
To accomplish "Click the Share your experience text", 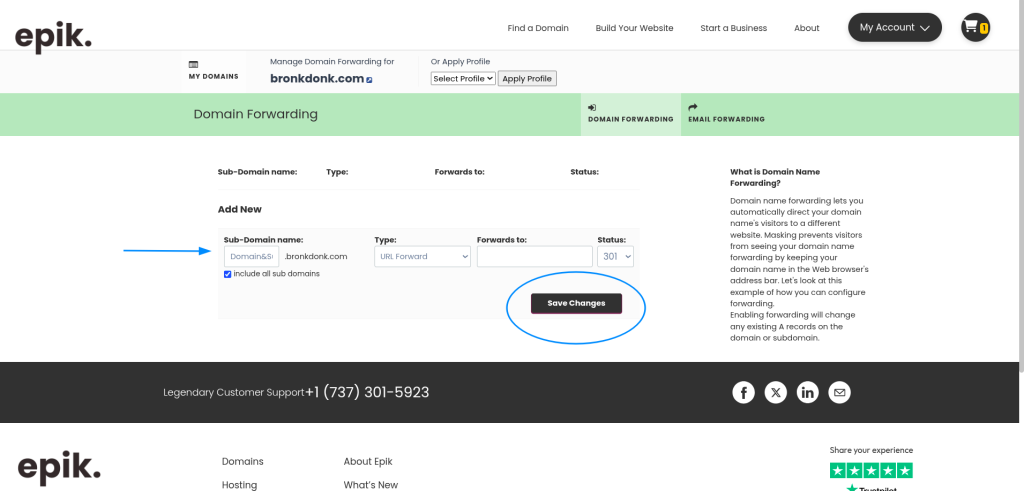I will click(x=871, y=450).
